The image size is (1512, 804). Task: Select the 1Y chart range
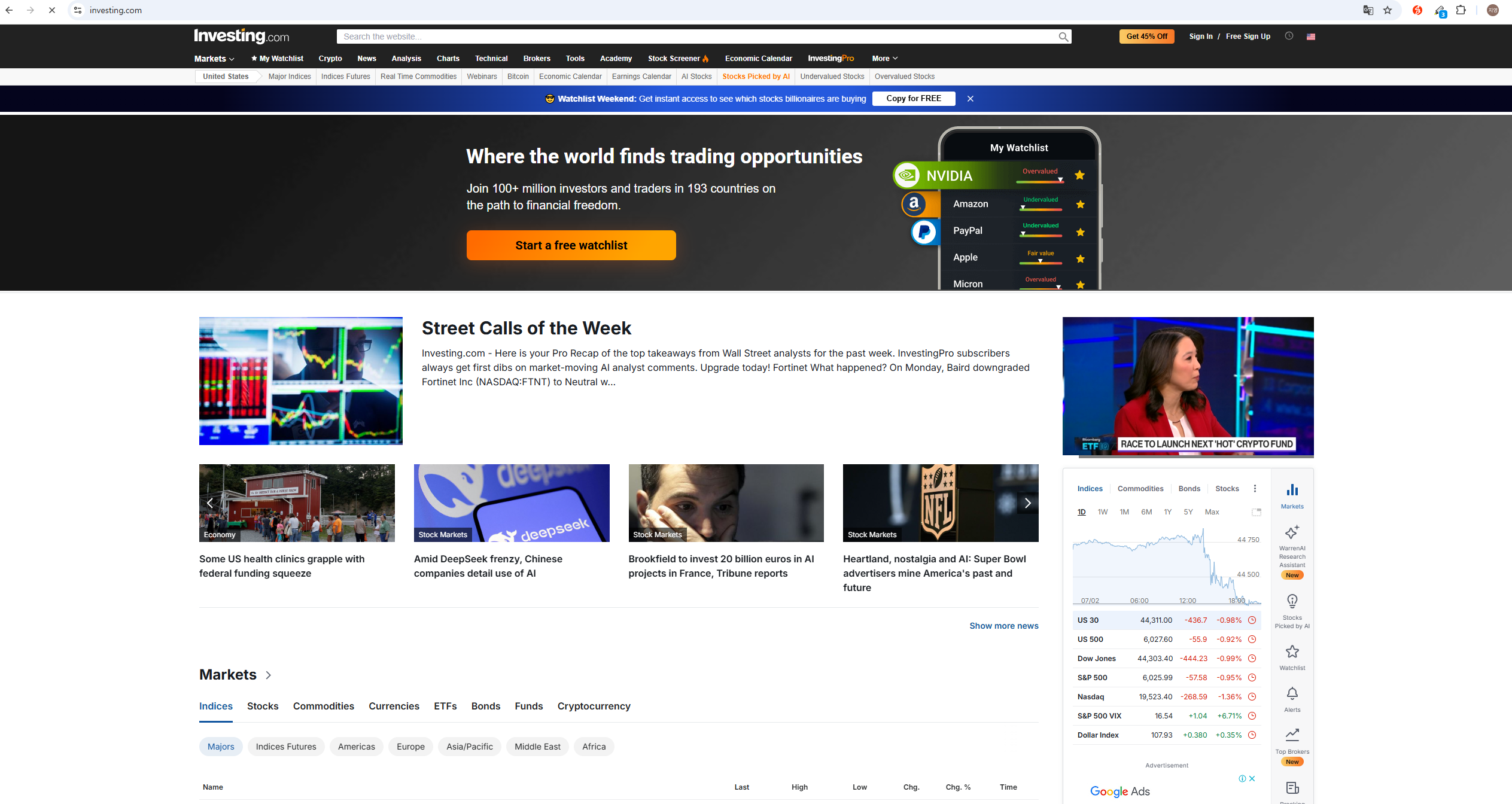[x=1167, y=512]
